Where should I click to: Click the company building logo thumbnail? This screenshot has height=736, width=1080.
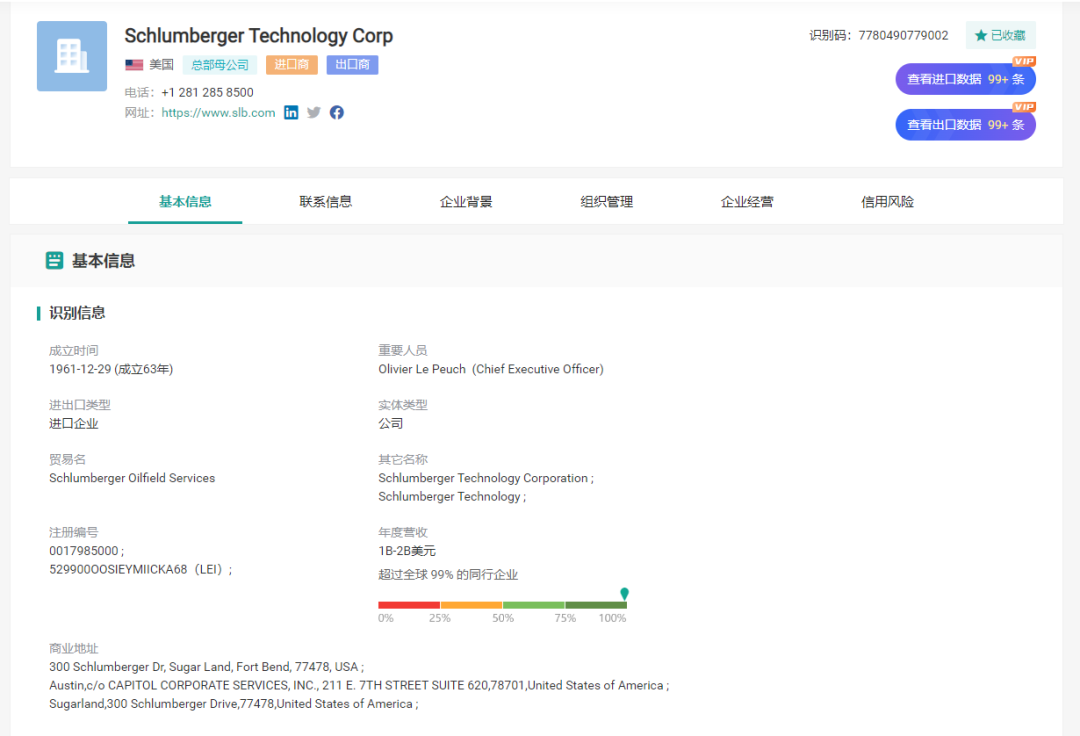[x=72, y=56]
